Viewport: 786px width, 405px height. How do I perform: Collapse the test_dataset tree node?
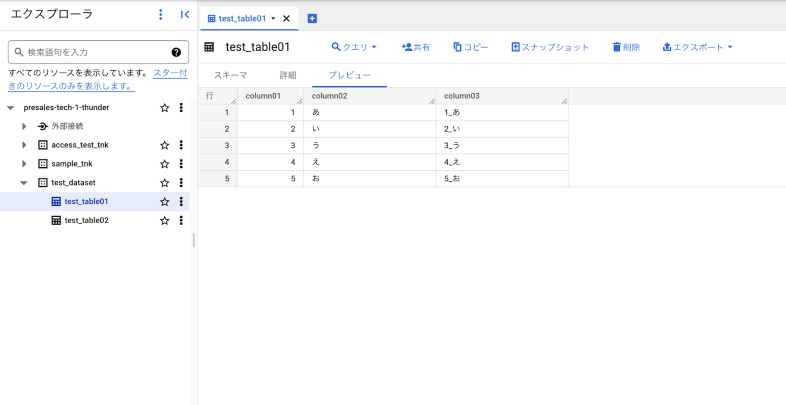pos(25,183)
